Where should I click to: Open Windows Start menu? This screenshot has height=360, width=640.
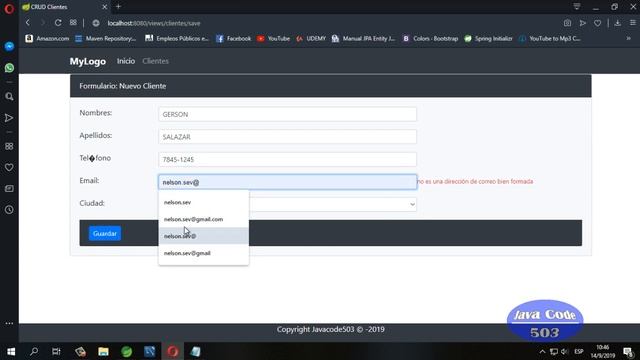11,351
